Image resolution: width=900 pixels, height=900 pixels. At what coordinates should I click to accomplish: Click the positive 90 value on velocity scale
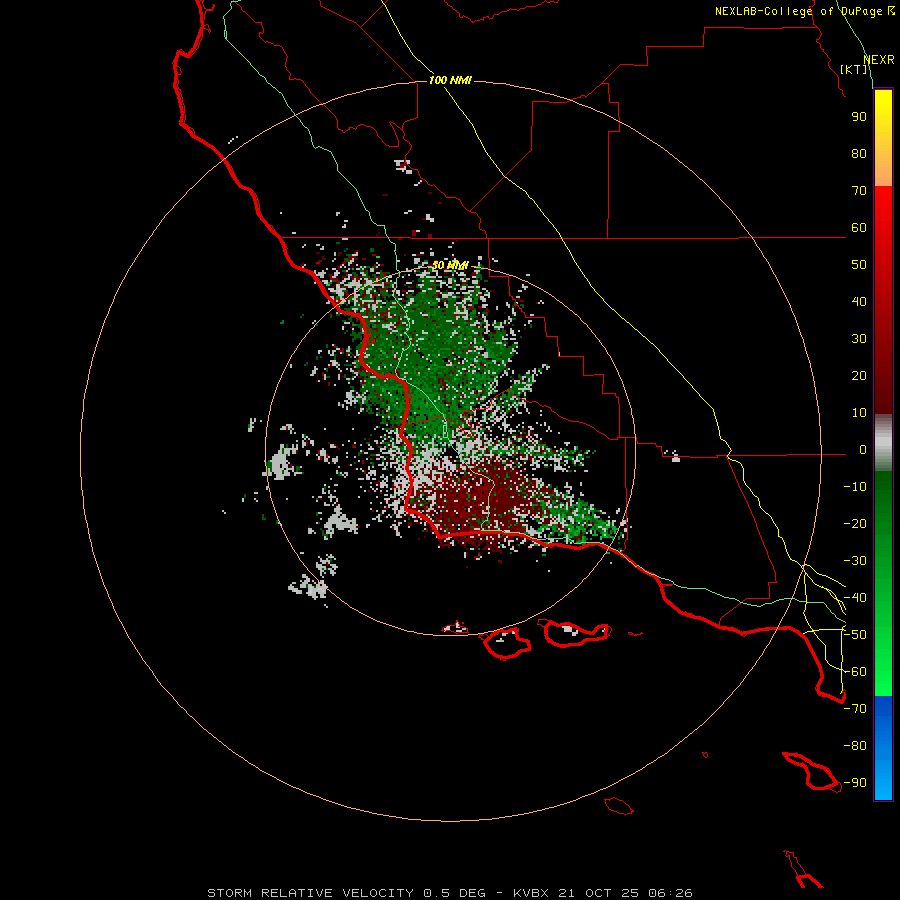tap(859, 117)
